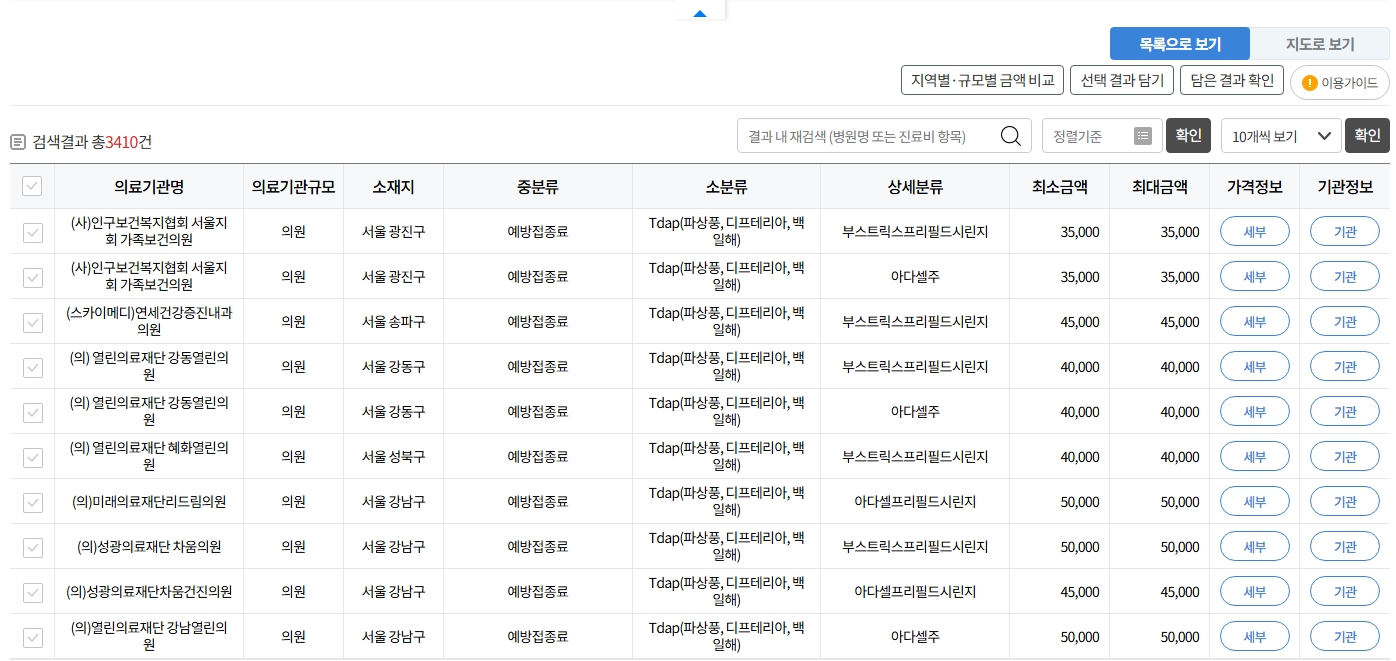Click 지역별·규모별 금액 비교 button
The height and width of the screenshot is (661, 1396).
[x=982, y=80]
